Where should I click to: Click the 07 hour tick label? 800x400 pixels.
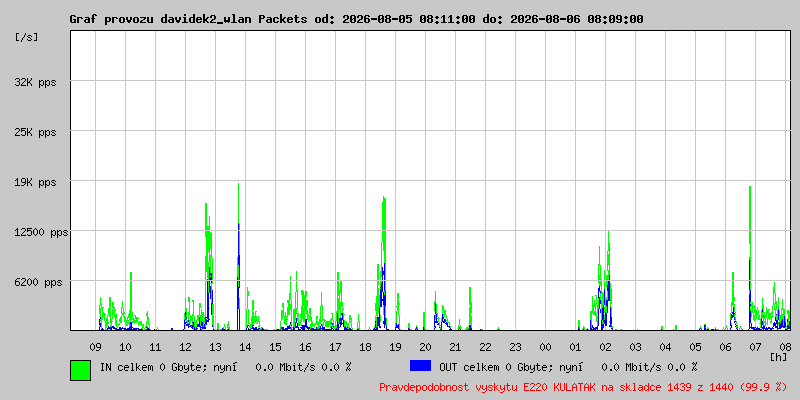point(756,347)
